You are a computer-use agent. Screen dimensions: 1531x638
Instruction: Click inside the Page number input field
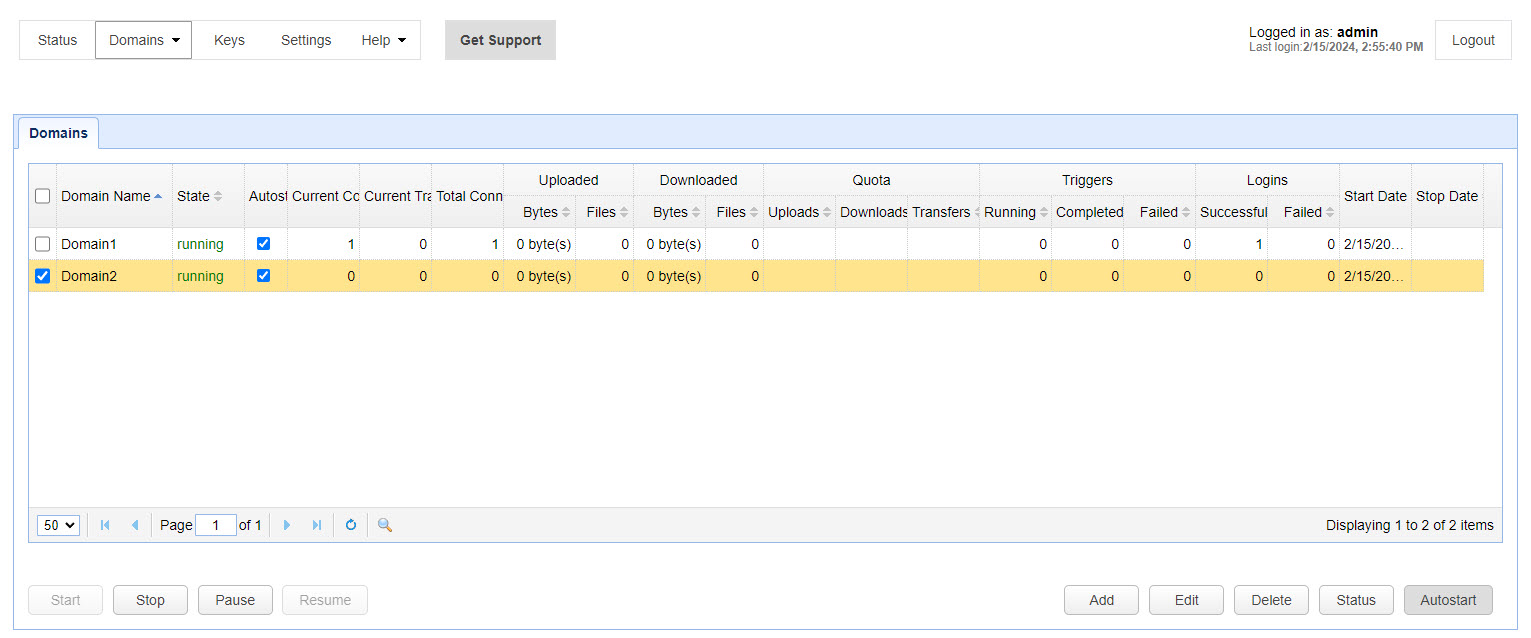(216, 524)
